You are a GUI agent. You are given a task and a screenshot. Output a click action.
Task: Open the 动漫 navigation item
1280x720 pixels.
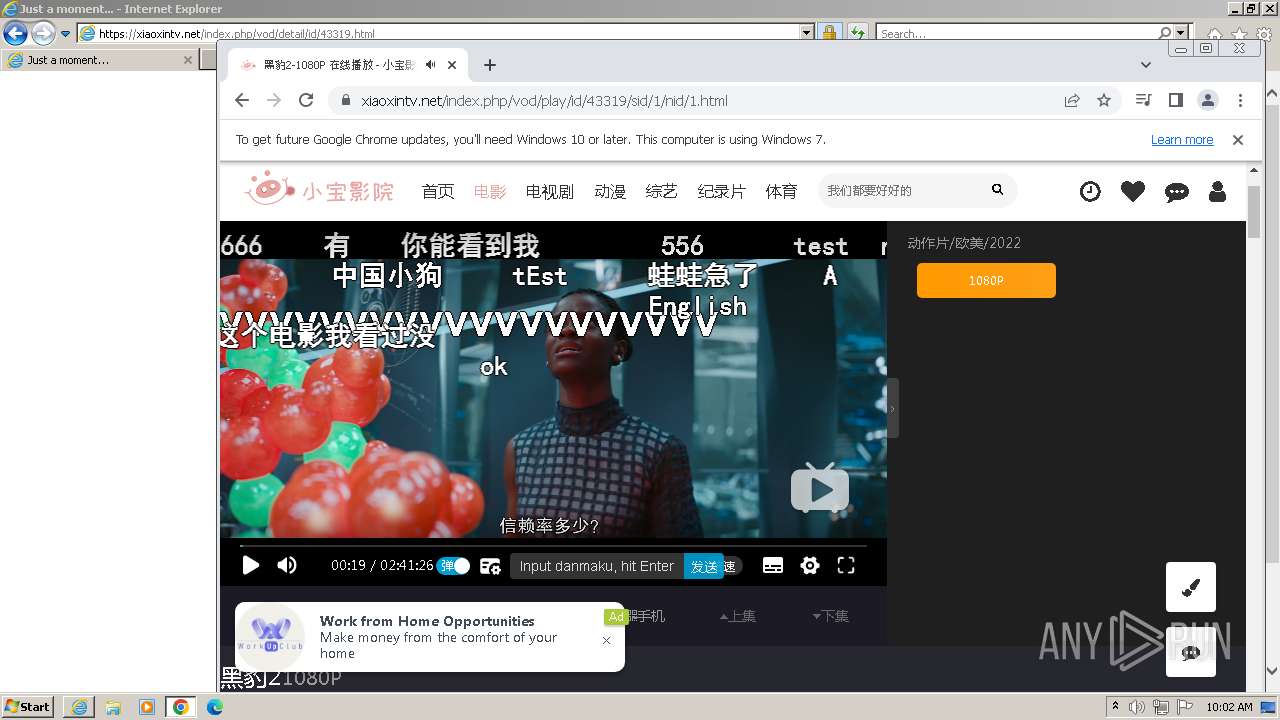pyautogui.click(x=610, y=191)
